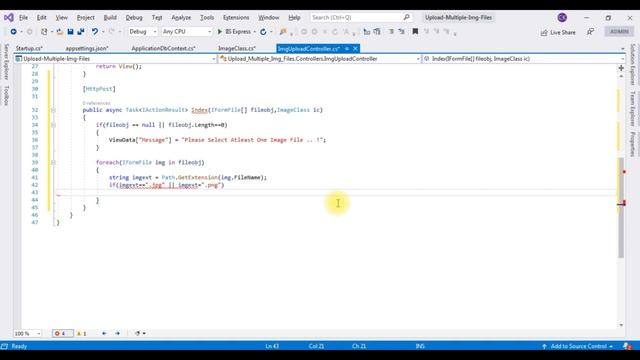Click the increase indent toolbar icon
Image resolution: width=640 pixels, height=360 pixels.
[x=377, y=31]
